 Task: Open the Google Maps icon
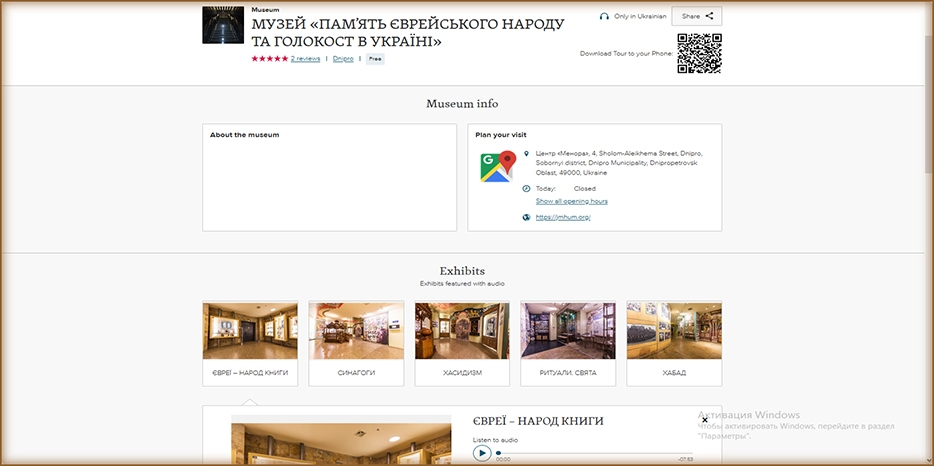[498, 166]
